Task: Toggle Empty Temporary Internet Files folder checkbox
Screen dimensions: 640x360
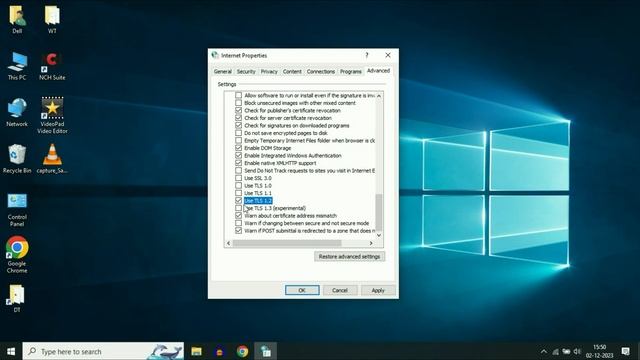Action: tap(238, 140)
